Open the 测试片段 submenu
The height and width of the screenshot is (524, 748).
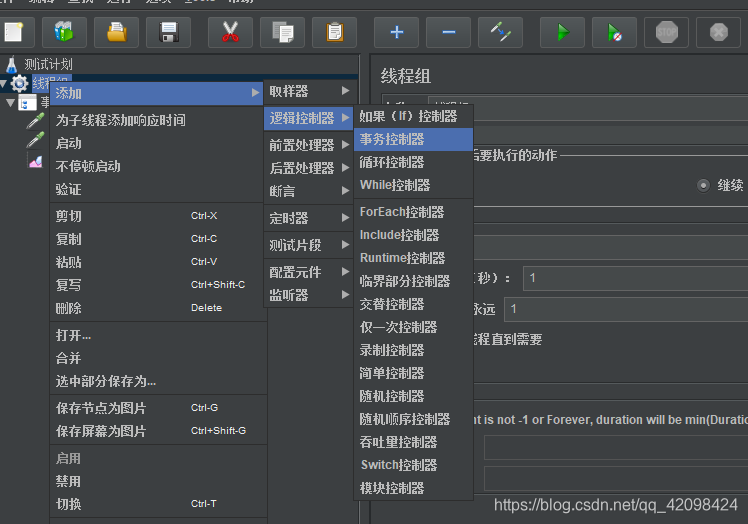pyautogui.click(x=309, y=245)
